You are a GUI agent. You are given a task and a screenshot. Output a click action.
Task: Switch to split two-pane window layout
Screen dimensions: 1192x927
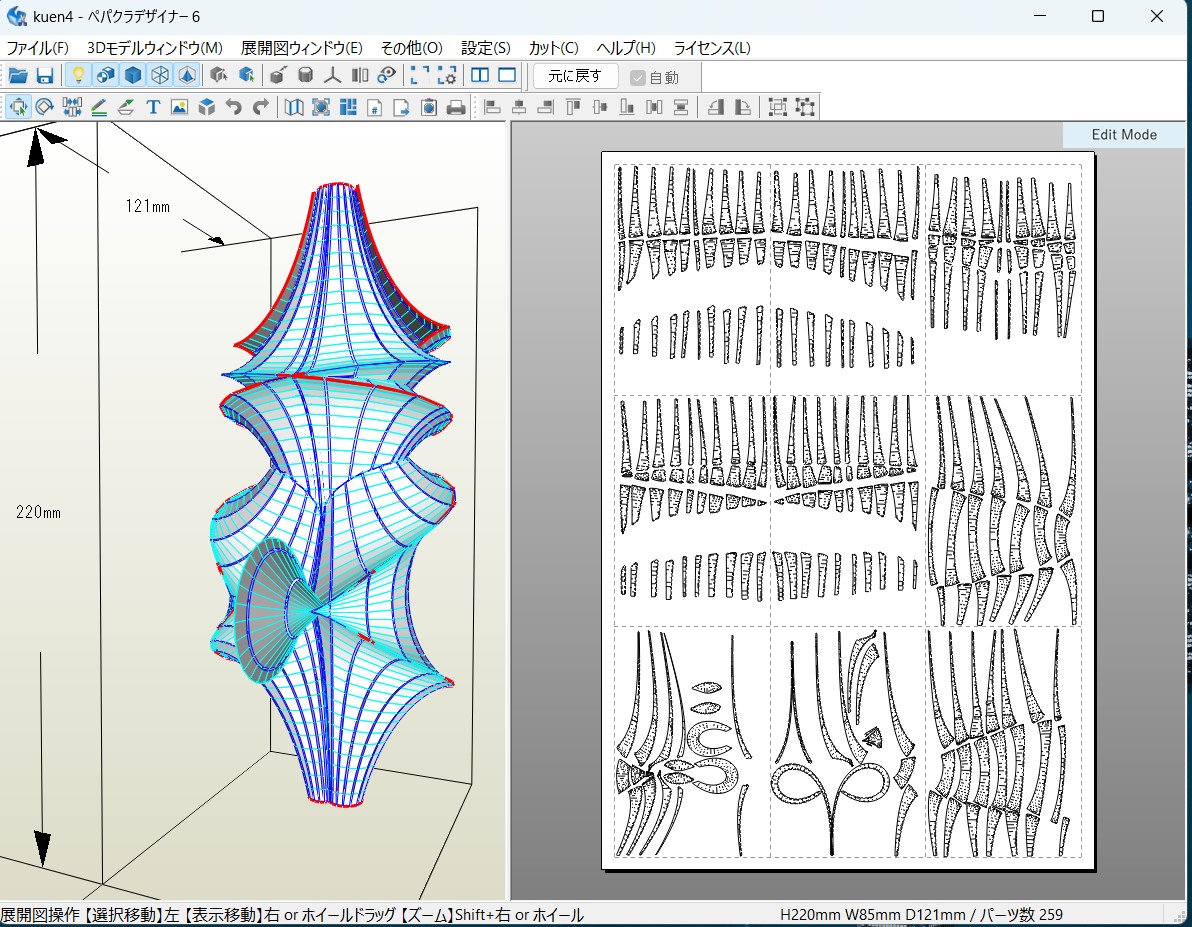click(x=480, y=75)
